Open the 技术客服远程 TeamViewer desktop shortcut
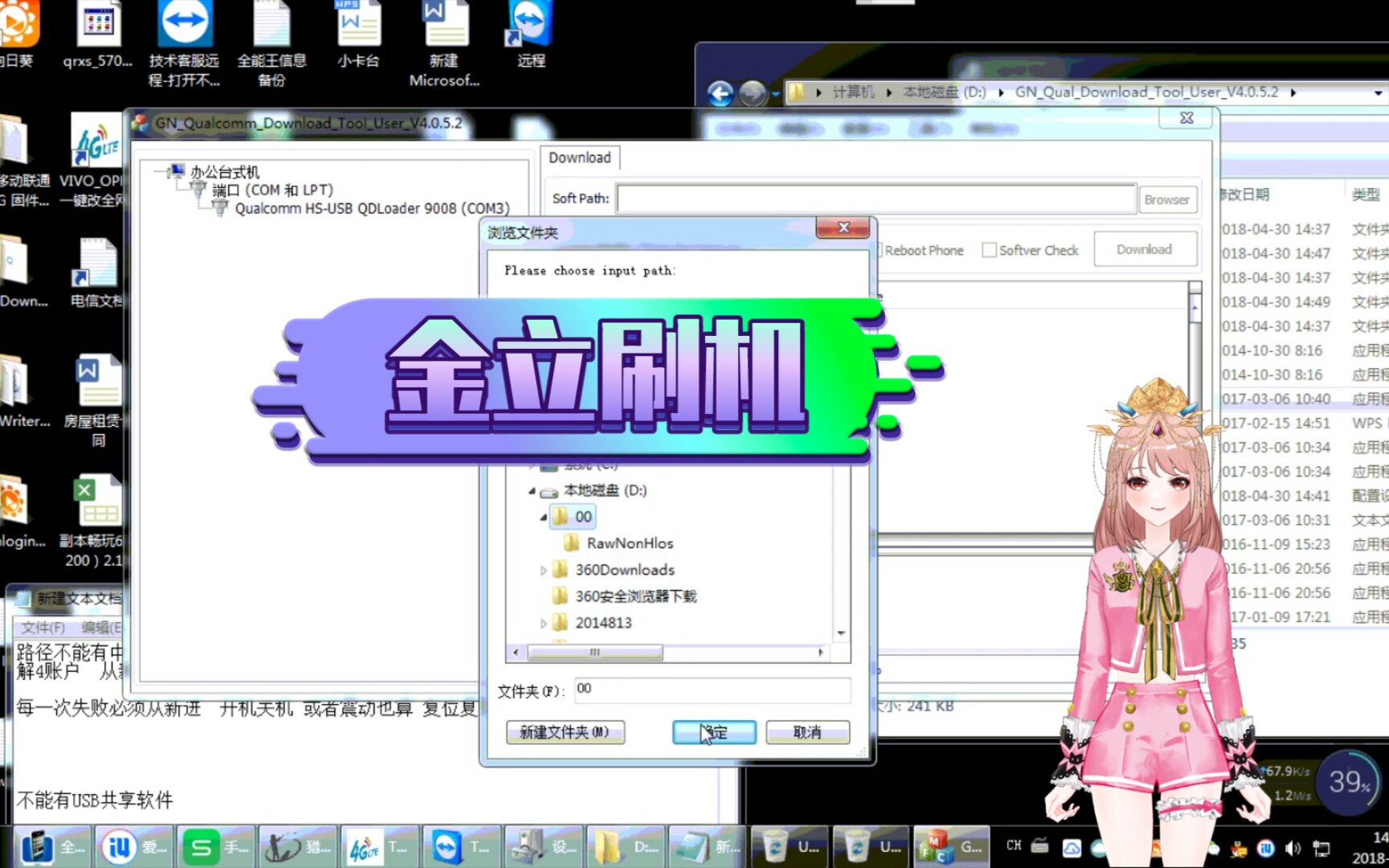1389x868 pixels. tap(184, 43)
